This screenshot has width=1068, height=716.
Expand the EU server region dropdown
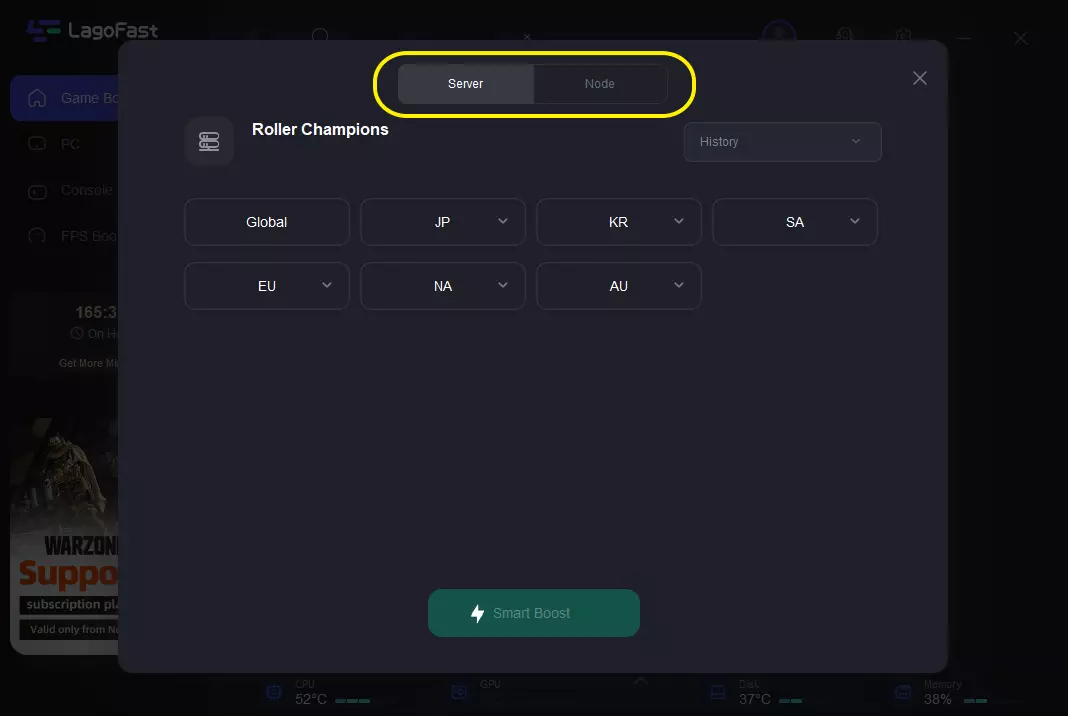tap(267, 286)
